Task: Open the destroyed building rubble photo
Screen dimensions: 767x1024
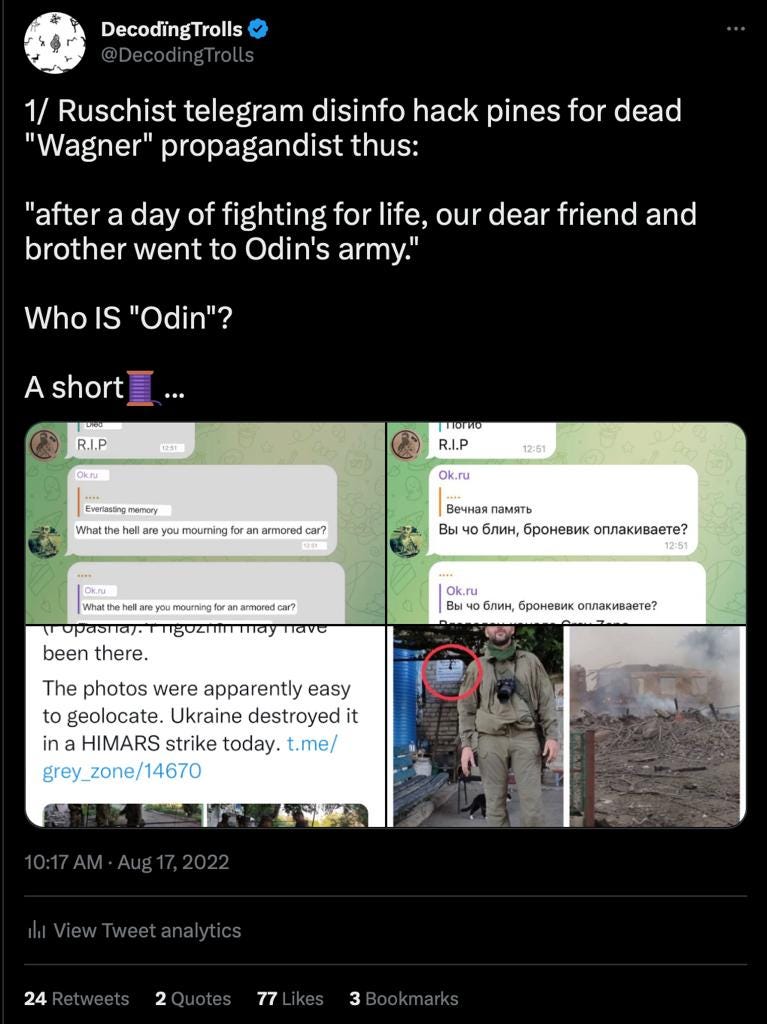Action: (657, 726)
